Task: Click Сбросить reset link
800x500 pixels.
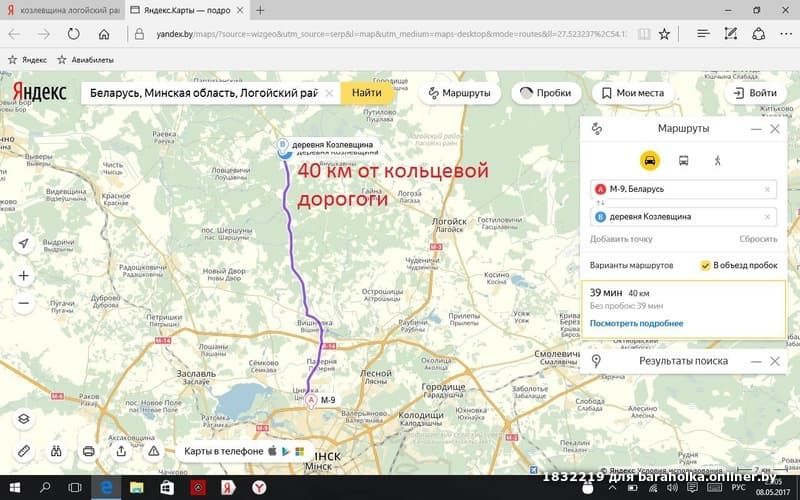Action: [758, 239]
